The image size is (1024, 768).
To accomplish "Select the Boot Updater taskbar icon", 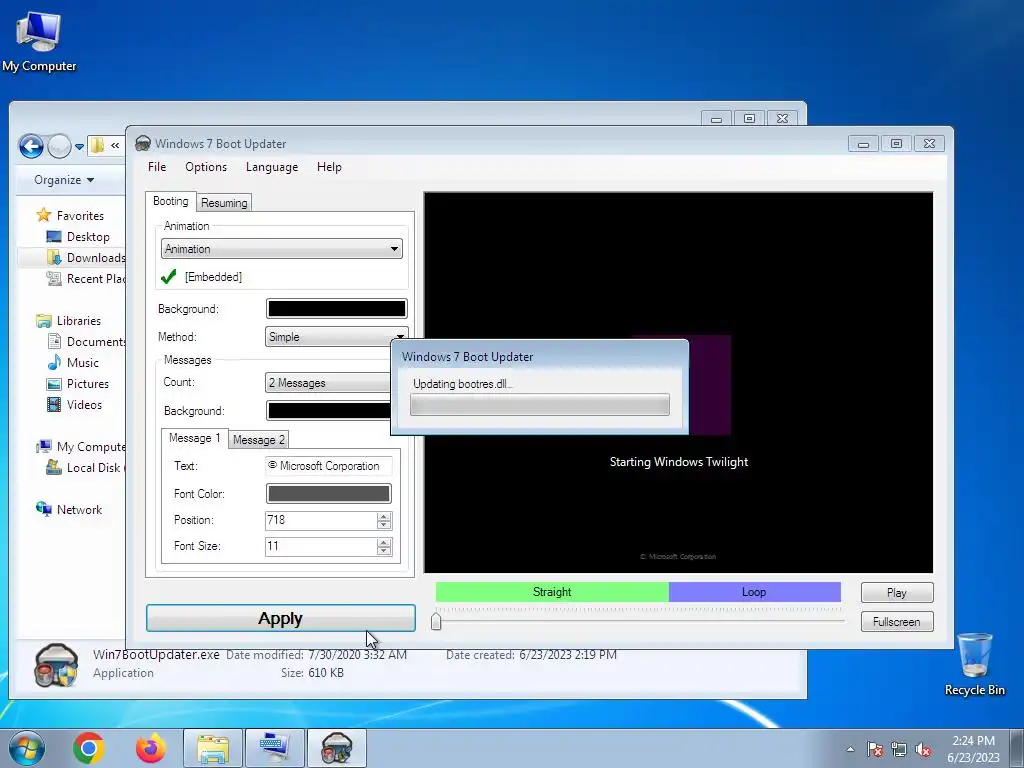I will 336,748.
